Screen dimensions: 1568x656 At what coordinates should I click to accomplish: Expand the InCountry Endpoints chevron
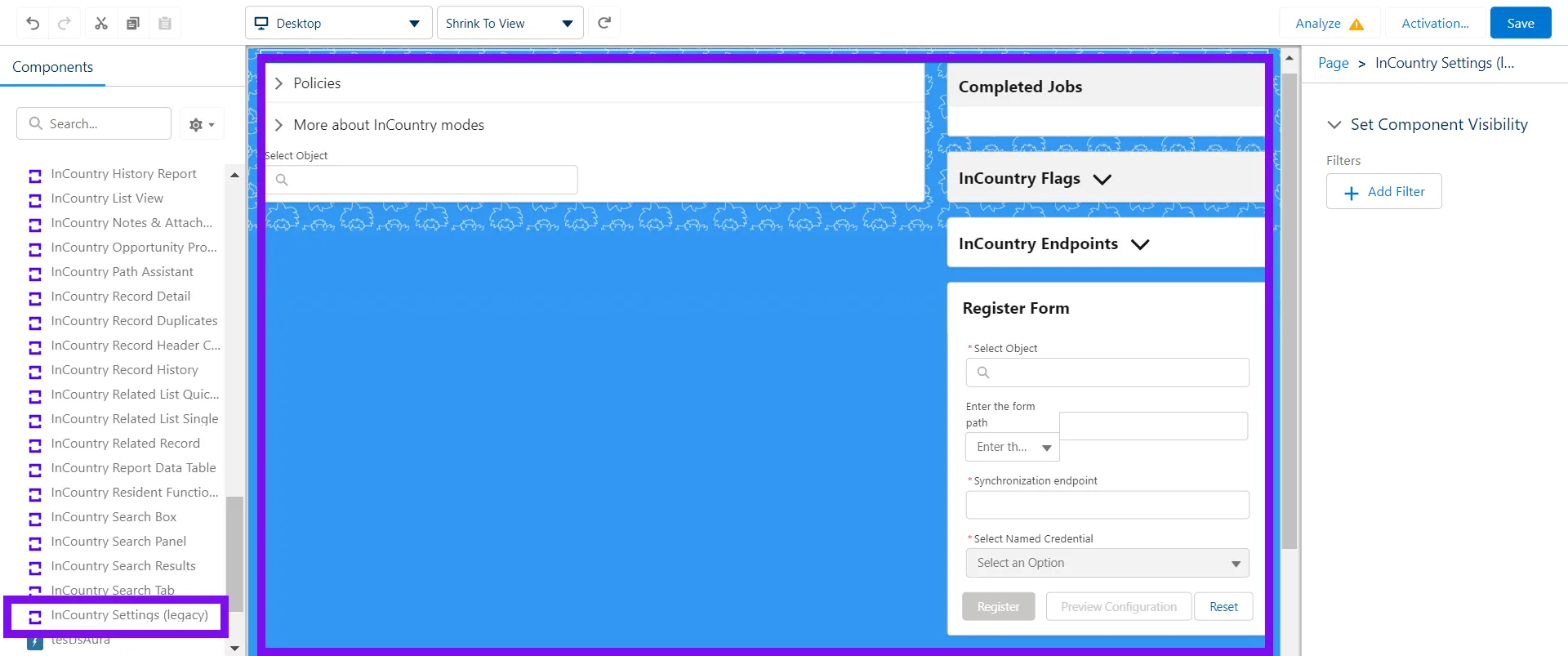tap(1140, 244)
